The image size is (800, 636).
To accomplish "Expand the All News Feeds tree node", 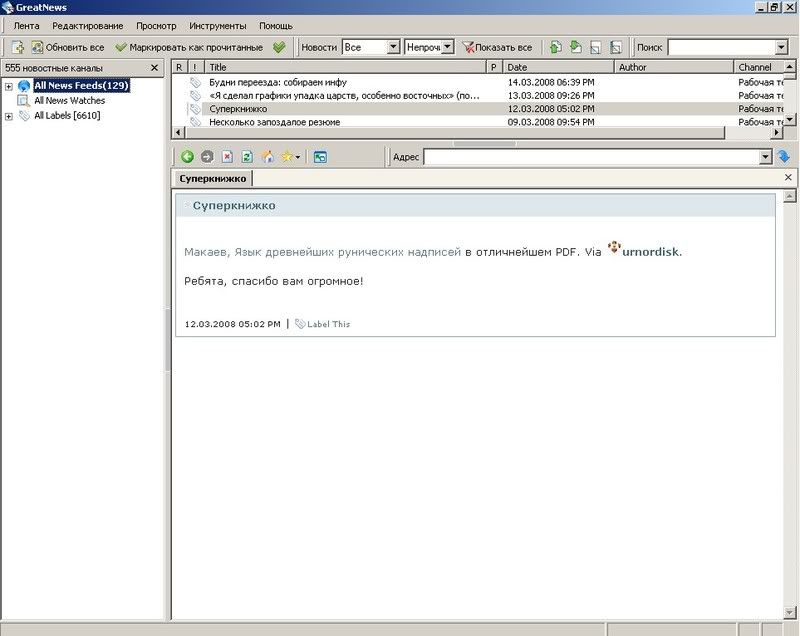I will click(9, 86).
